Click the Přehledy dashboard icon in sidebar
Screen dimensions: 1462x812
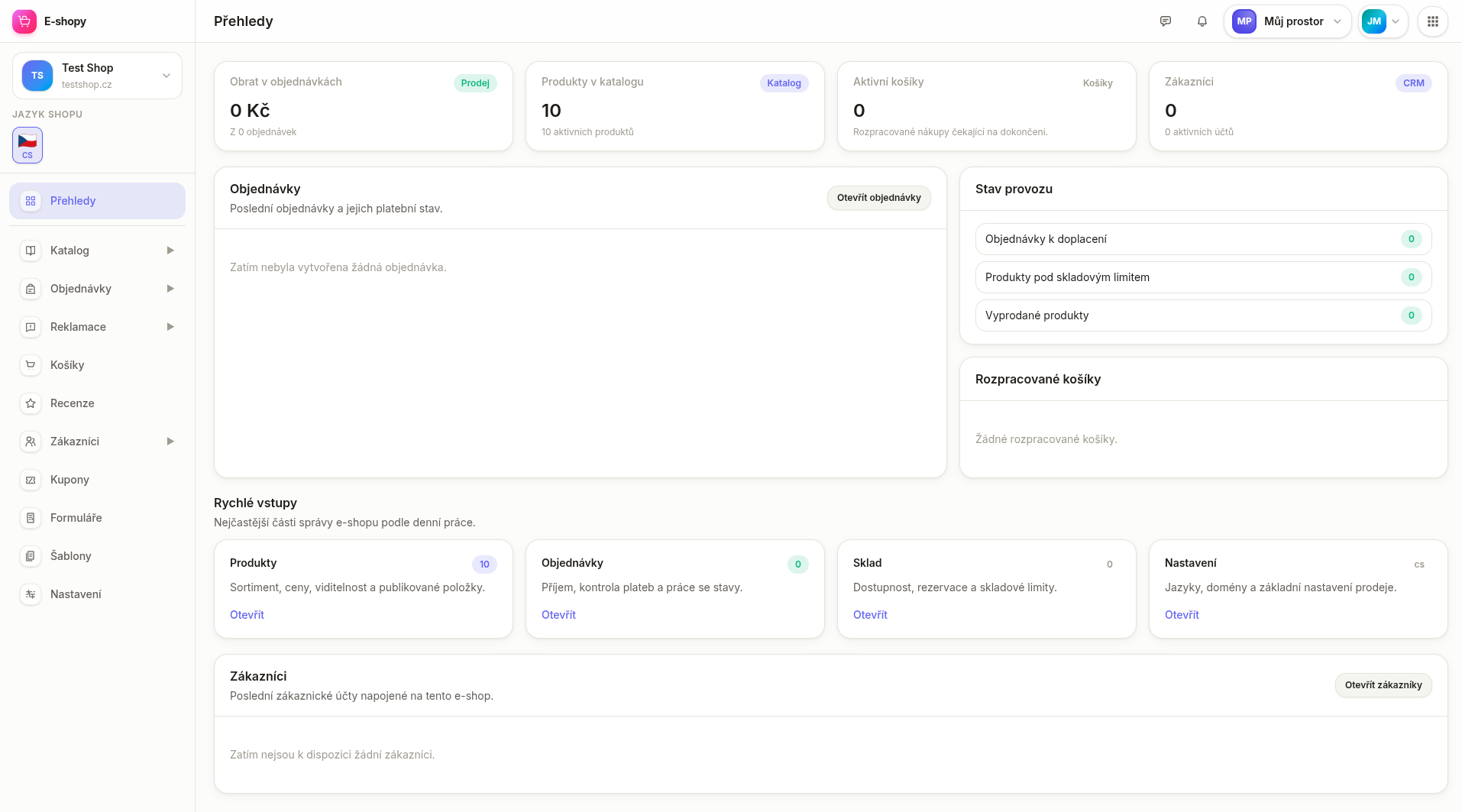click(31, 201)
